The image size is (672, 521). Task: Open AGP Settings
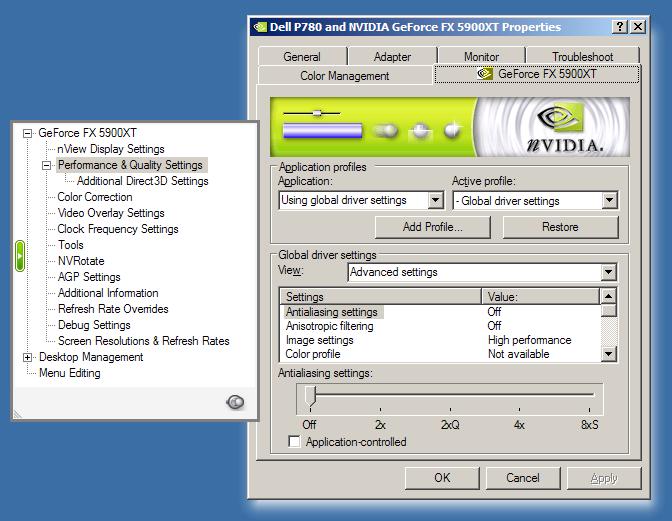pos(89,277)
